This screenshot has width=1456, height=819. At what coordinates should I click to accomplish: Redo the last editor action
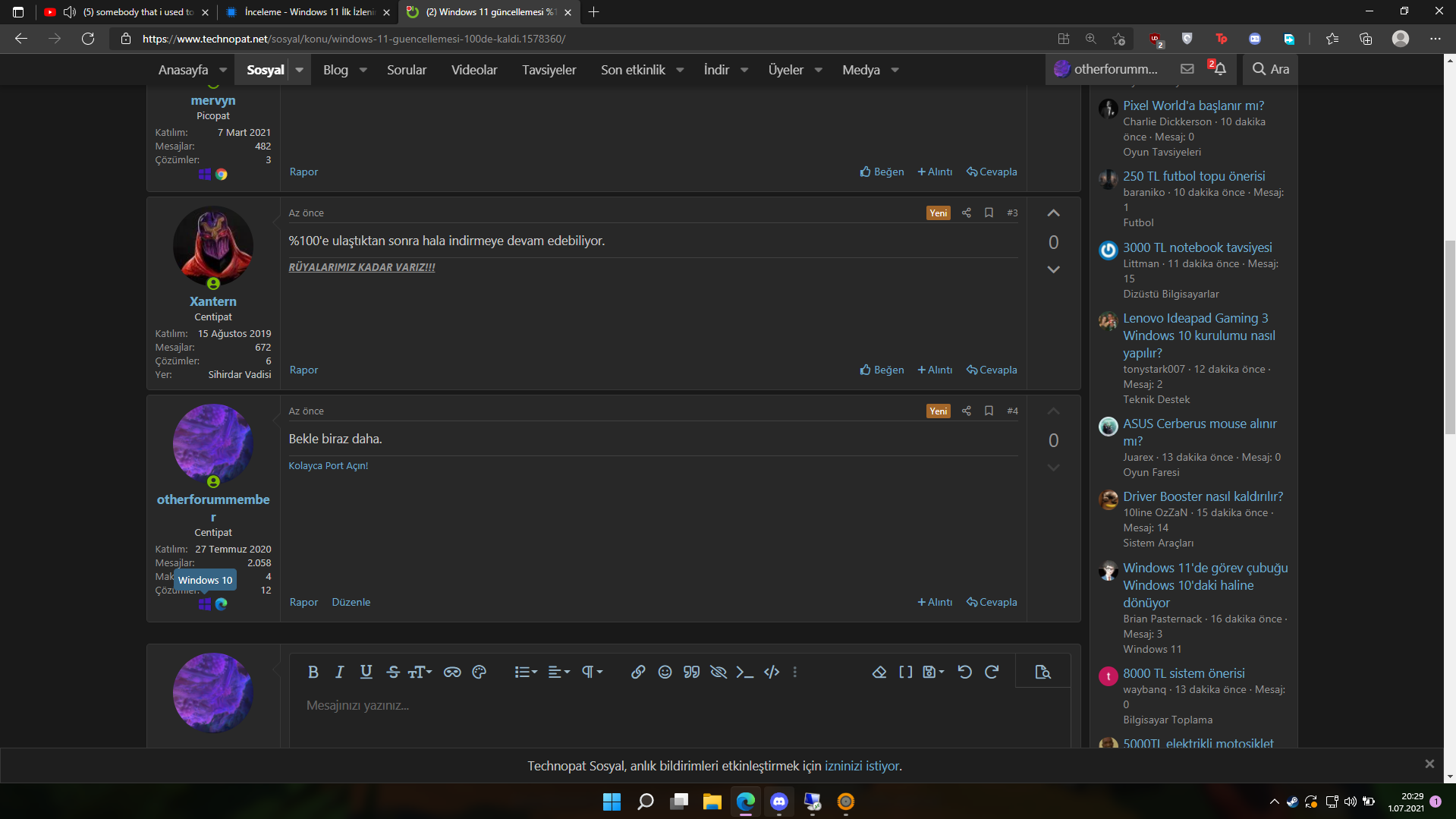(x=991, y=672)
